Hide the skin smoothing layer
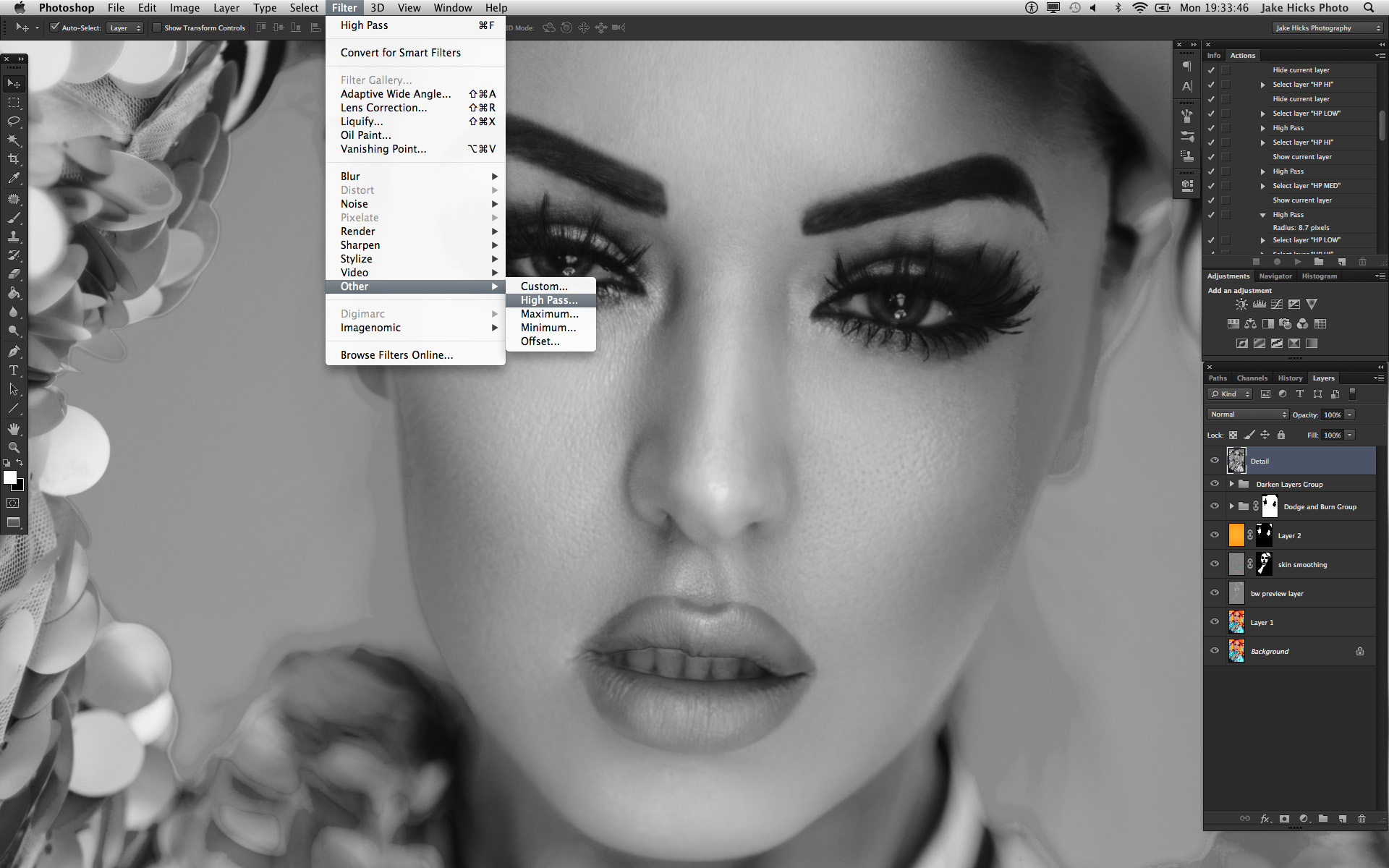This screenshot has height=868, width=1389. coord(1215,564)
